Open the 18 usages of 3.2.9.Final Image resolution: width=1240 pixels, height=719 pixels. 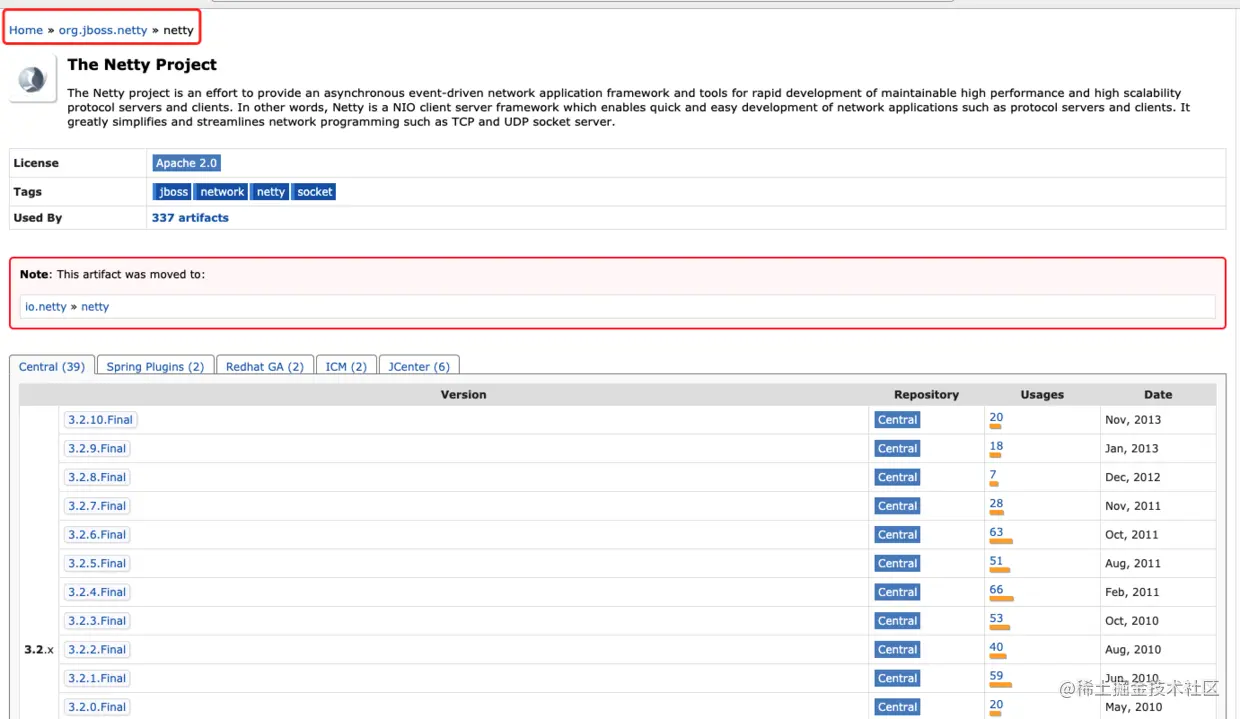pyautogui.click(x=996, y=447)
